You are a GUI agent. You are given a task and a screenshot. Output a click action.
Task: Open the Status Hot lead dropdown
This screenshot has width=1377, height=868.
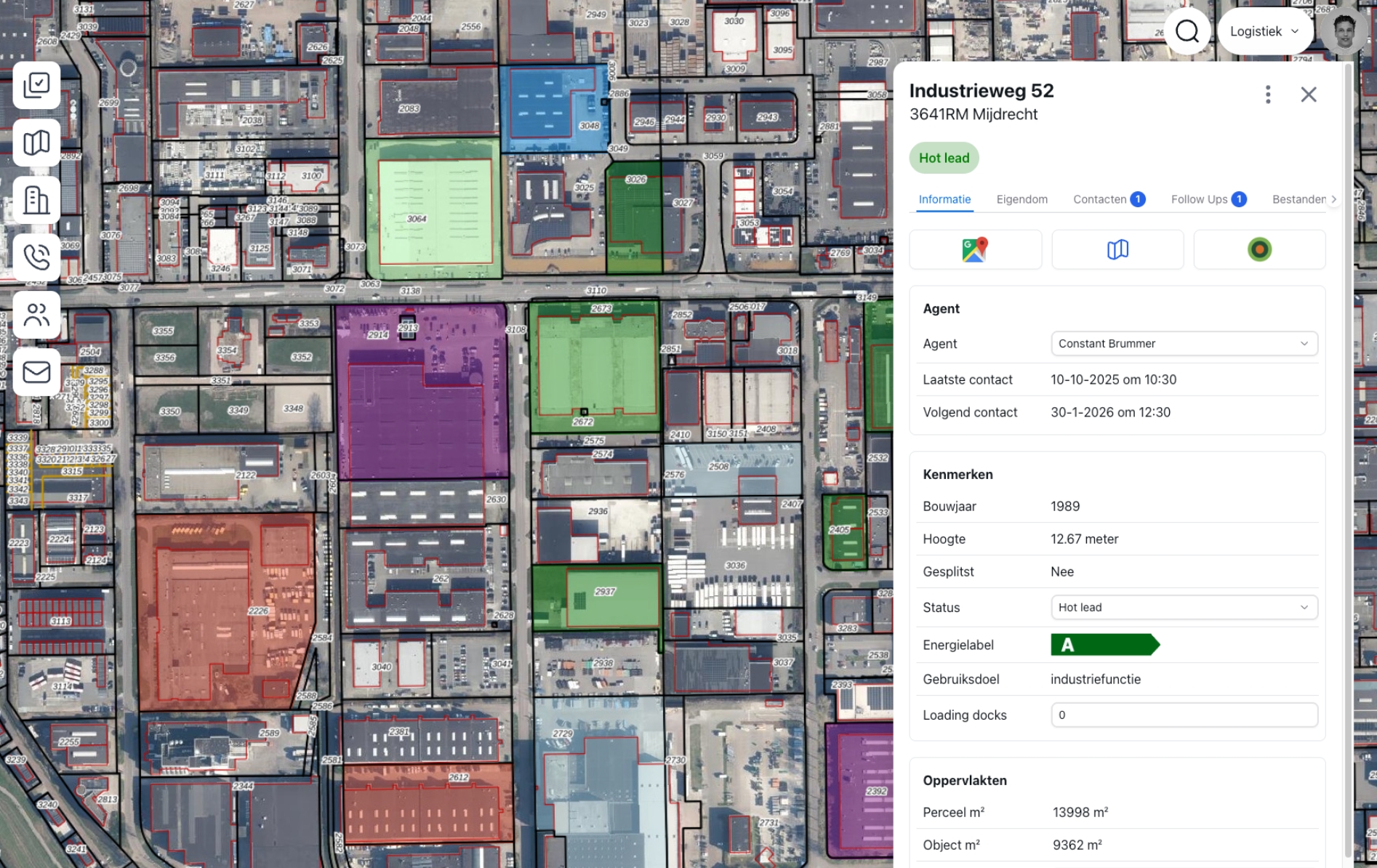point(1184,607)
